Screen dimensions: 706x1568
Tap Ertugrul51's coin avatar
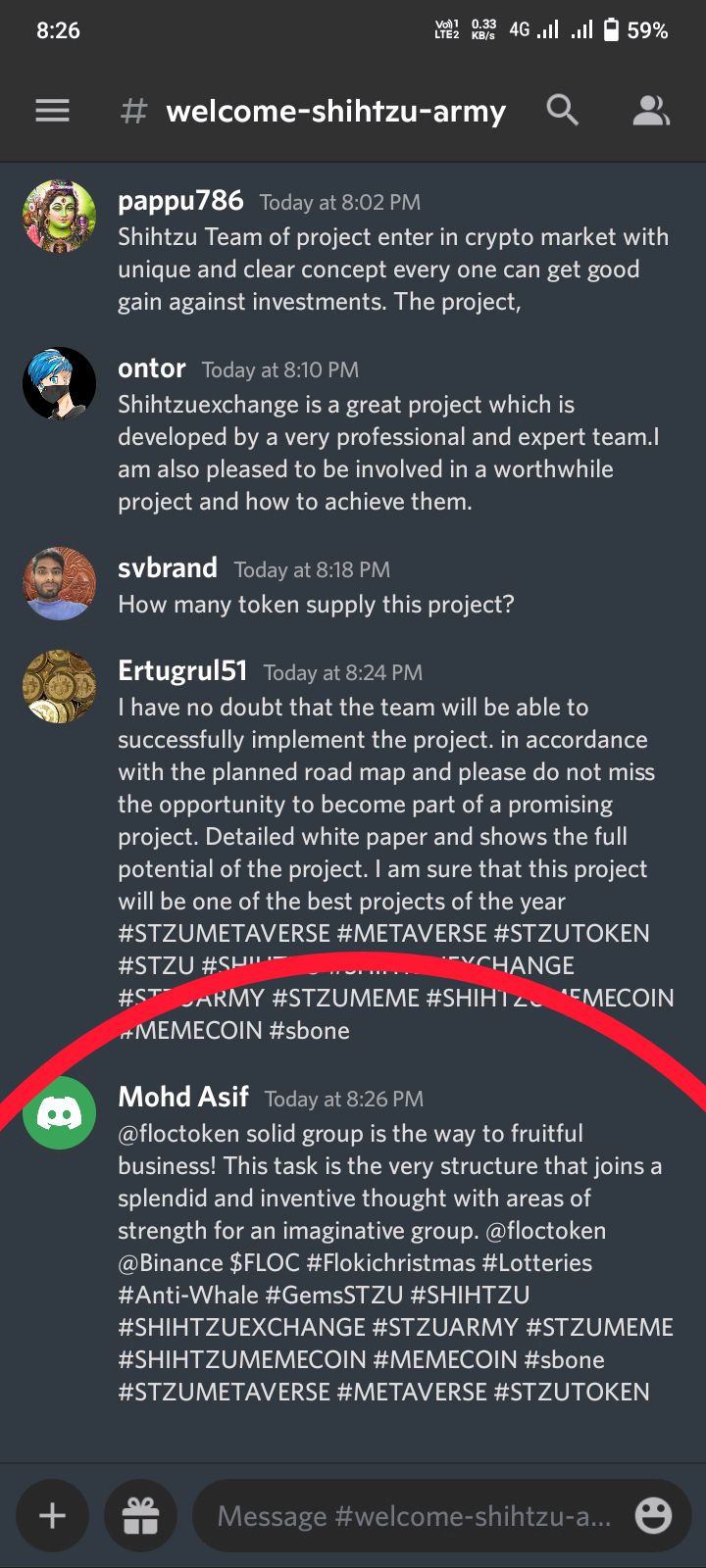tap(59, 686)
